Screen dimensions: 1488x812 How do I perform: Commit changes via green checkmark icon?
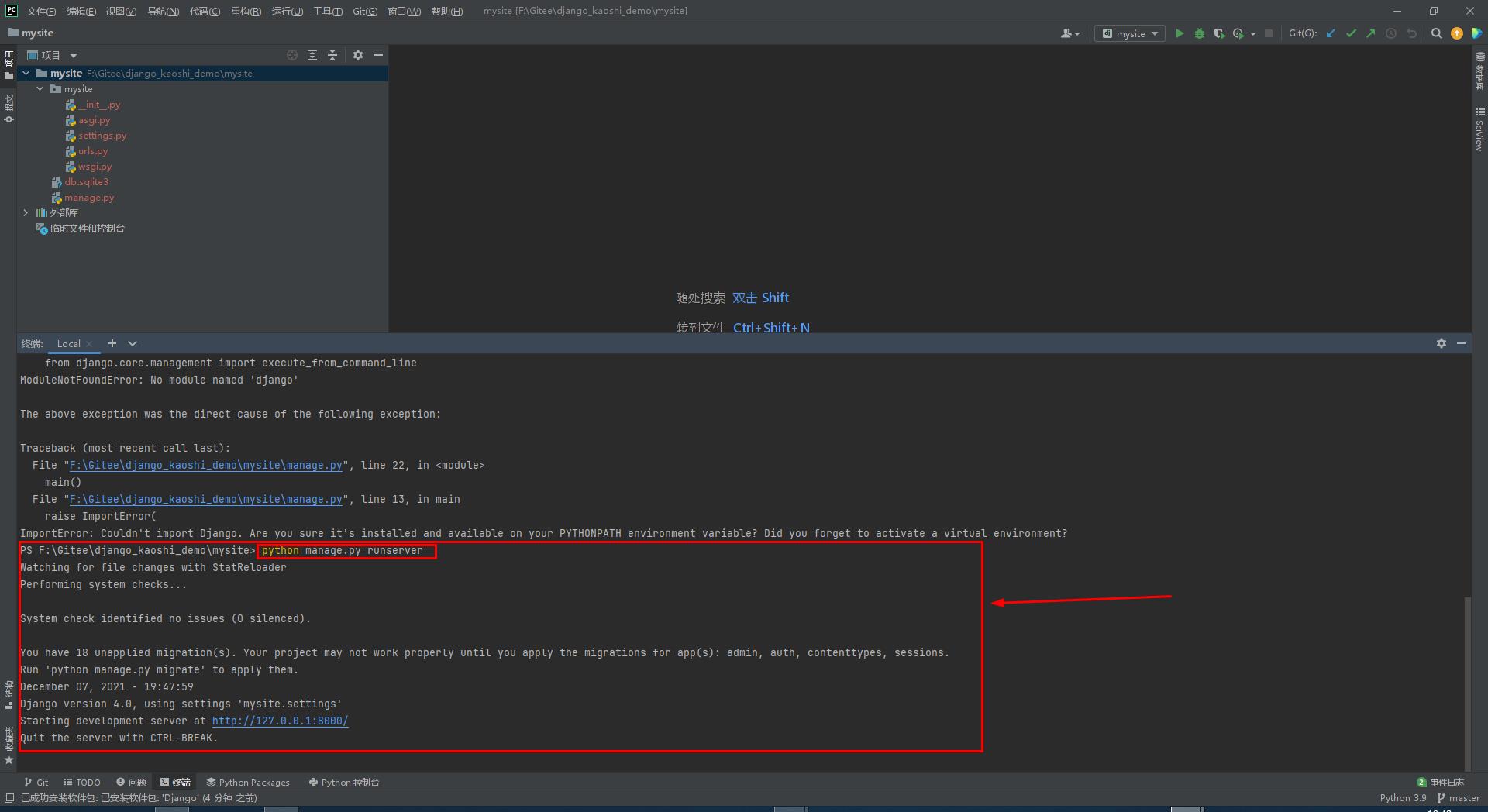1351,33
